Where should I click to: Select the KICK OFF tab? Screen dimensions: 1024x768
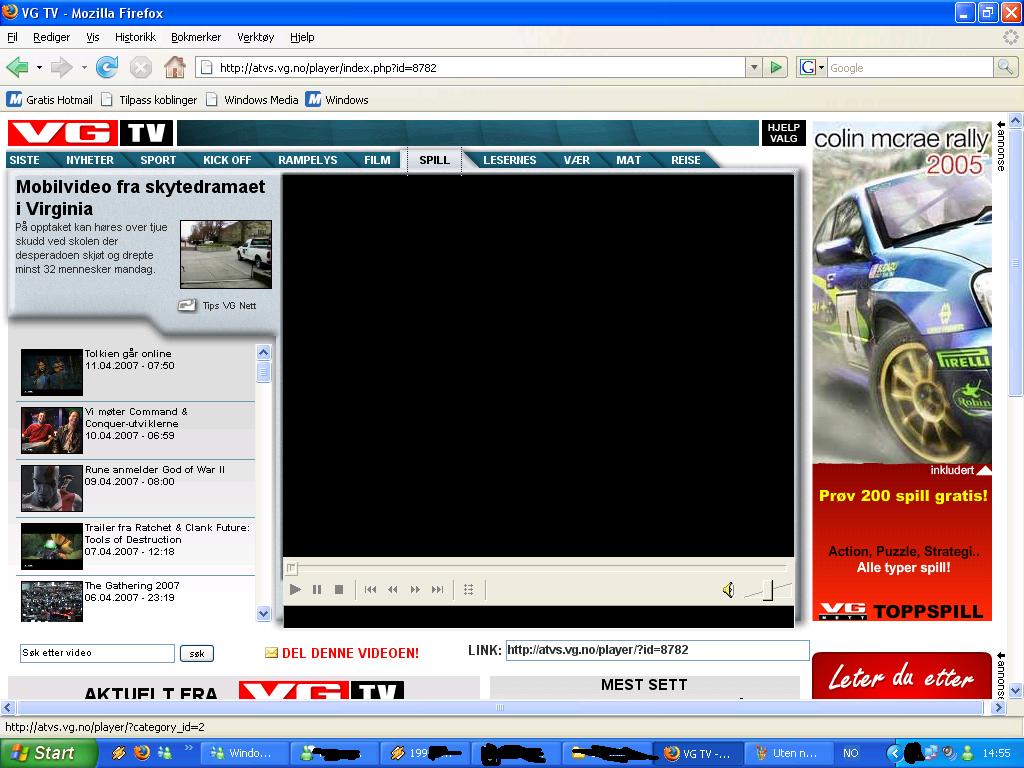tap(227, 160)
